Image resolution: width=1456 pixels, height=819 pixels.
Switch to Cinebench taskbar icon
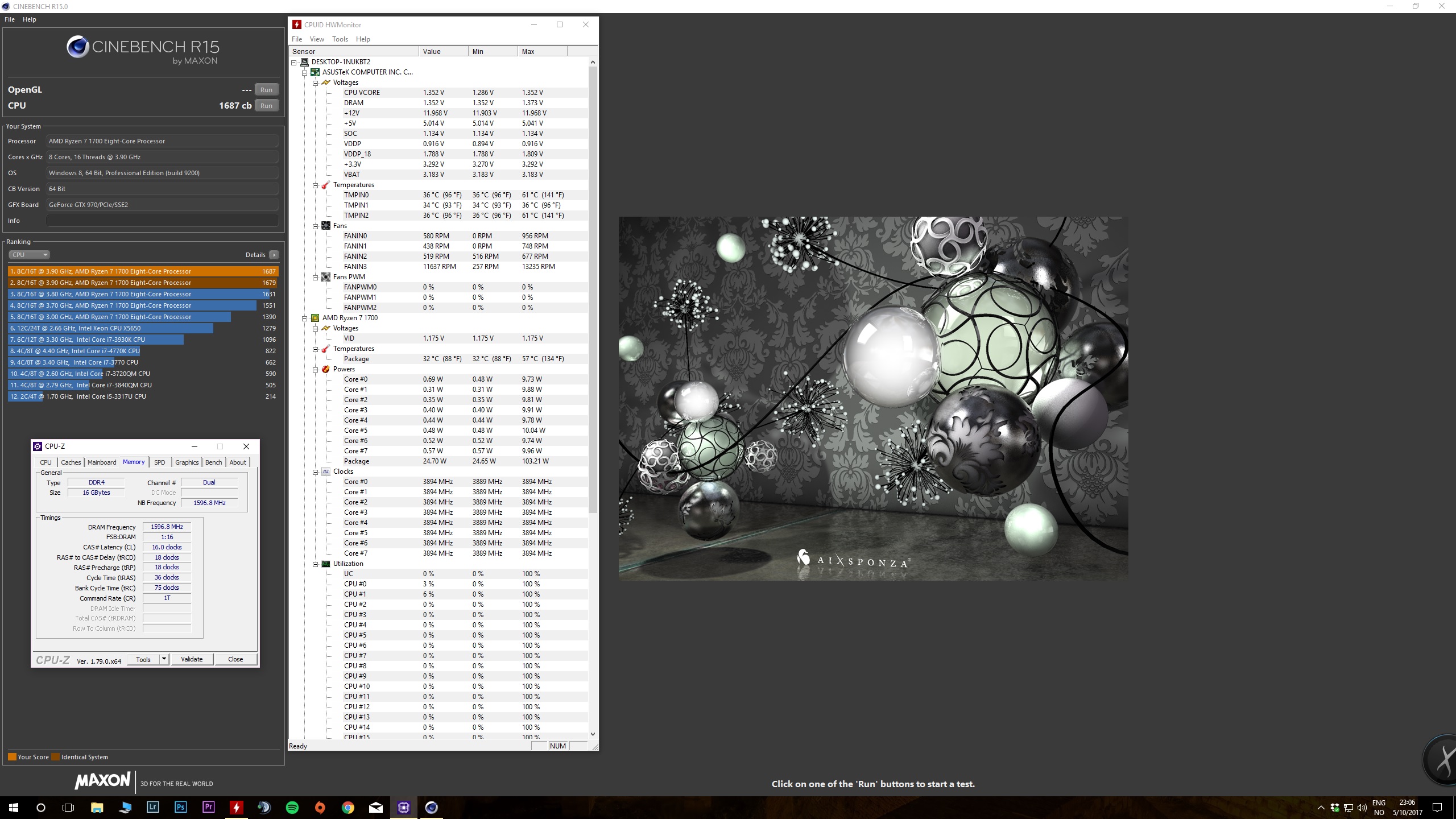pos(432,808)
